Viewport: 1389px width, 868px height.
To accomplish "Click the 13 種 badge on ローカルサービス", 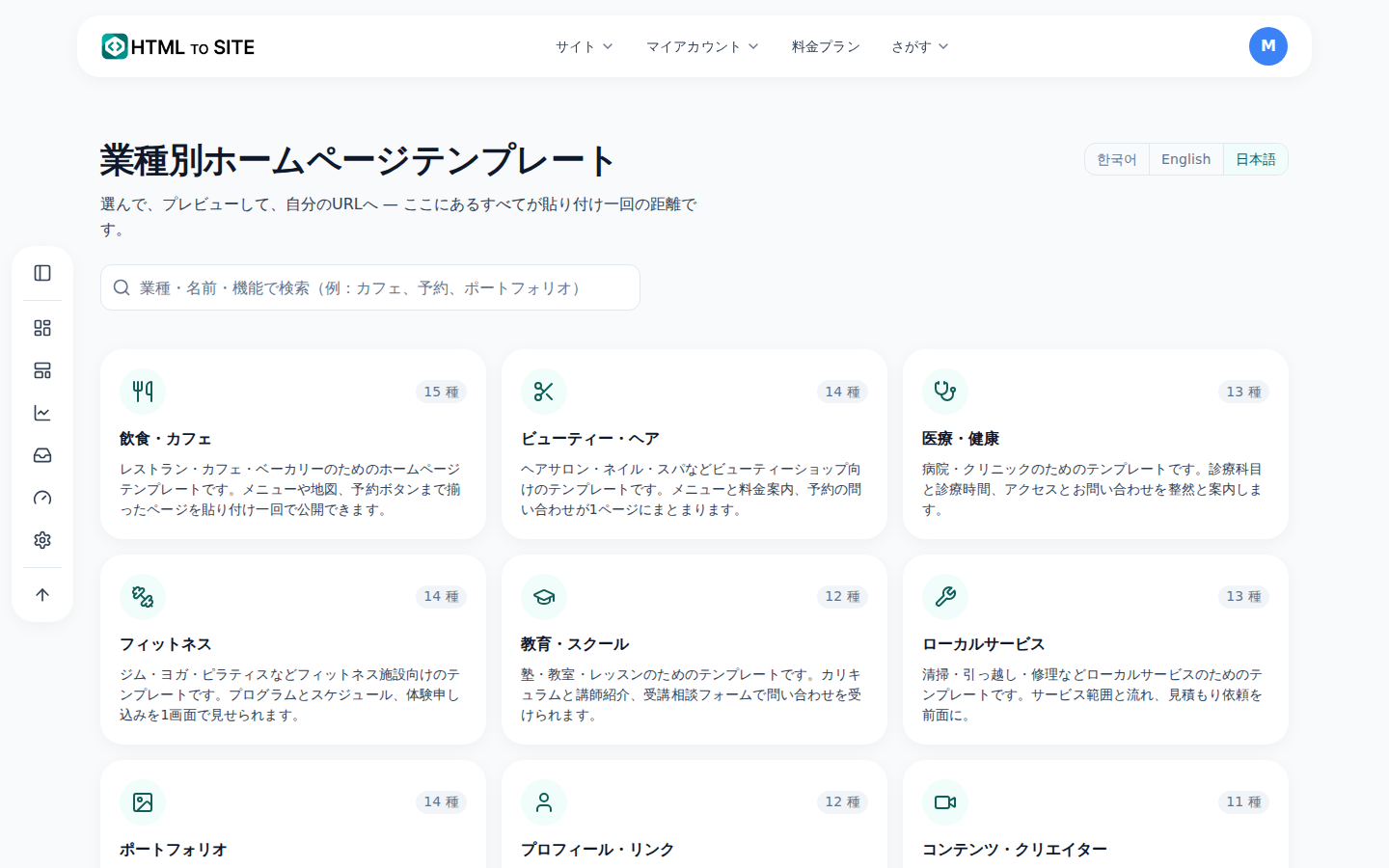I will point(1244,597).
